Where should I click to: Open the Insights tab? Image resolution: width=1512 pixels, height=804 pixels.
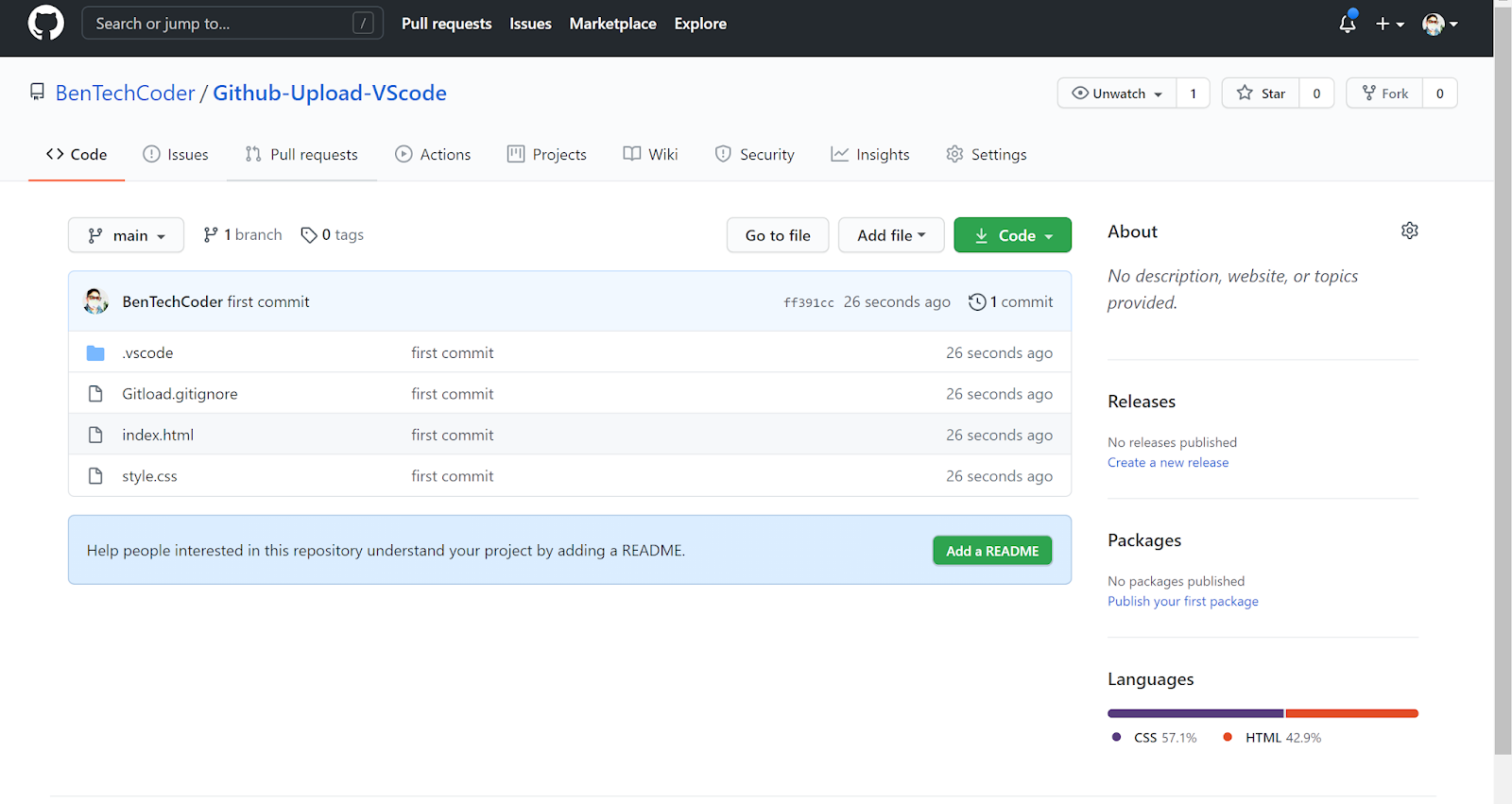coord(870,154)
